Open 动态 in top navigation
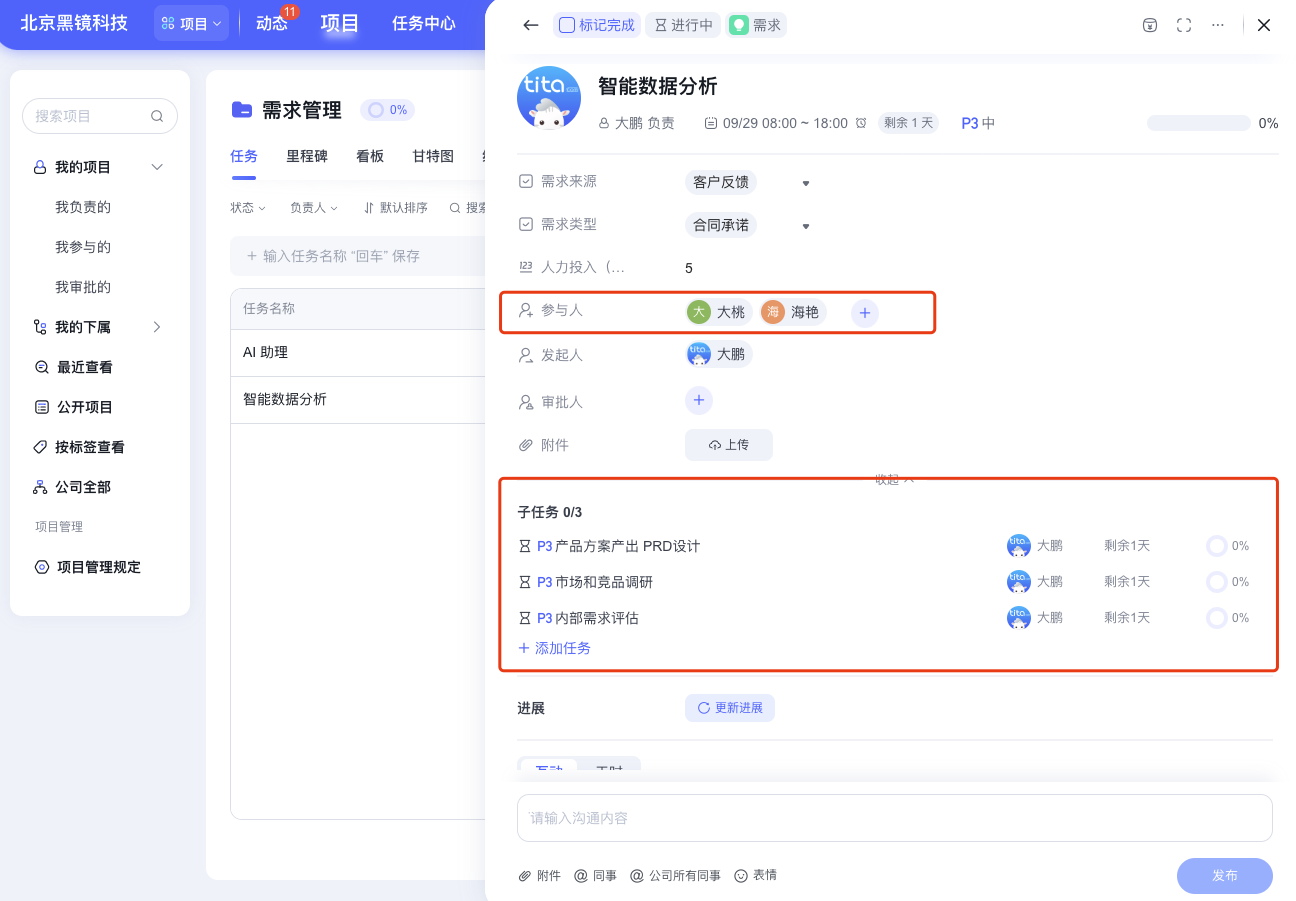 tap(271, 23)
